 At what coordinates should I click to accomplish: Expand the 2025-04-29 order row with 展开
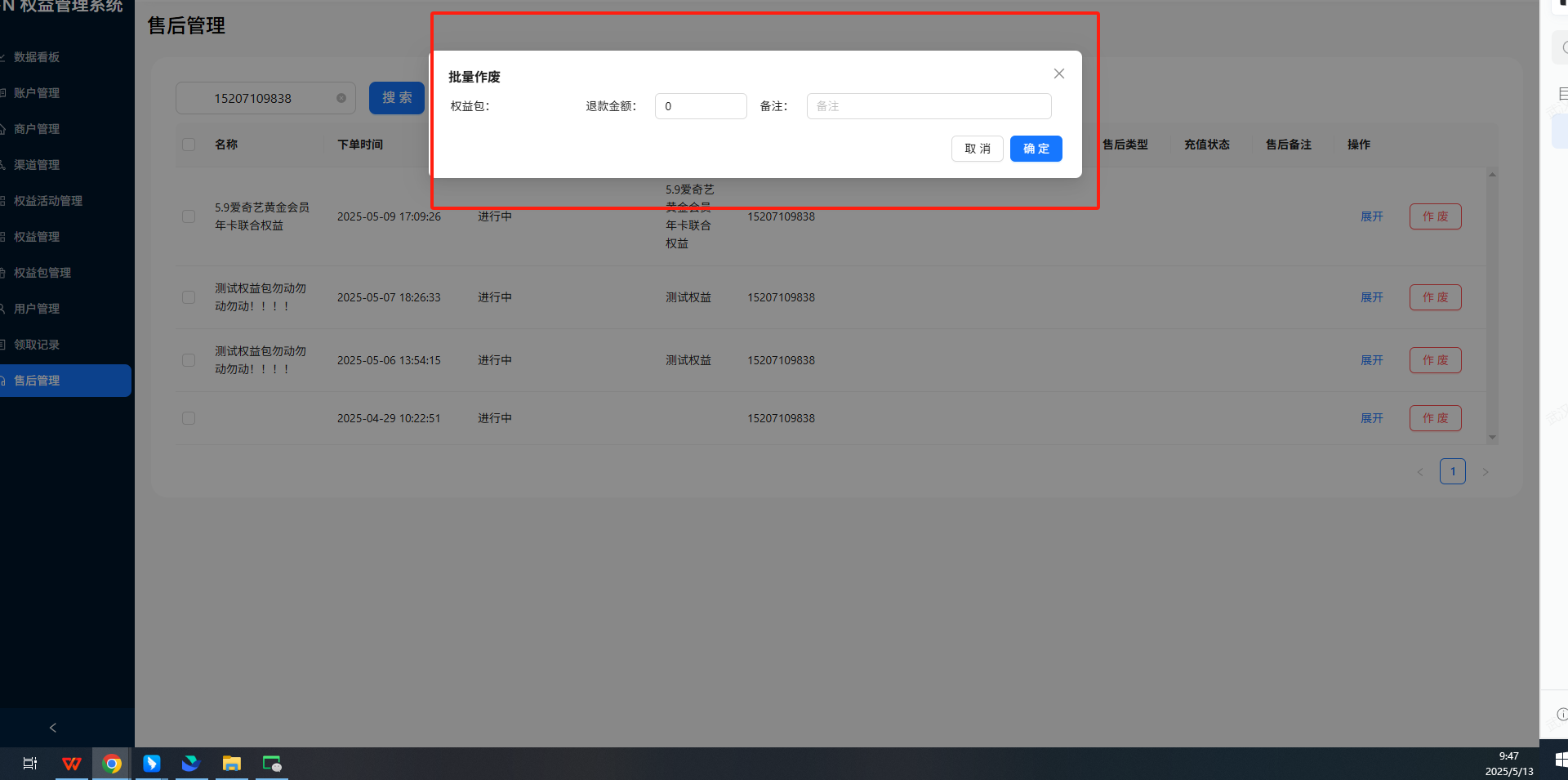(x=1371, y=418)
